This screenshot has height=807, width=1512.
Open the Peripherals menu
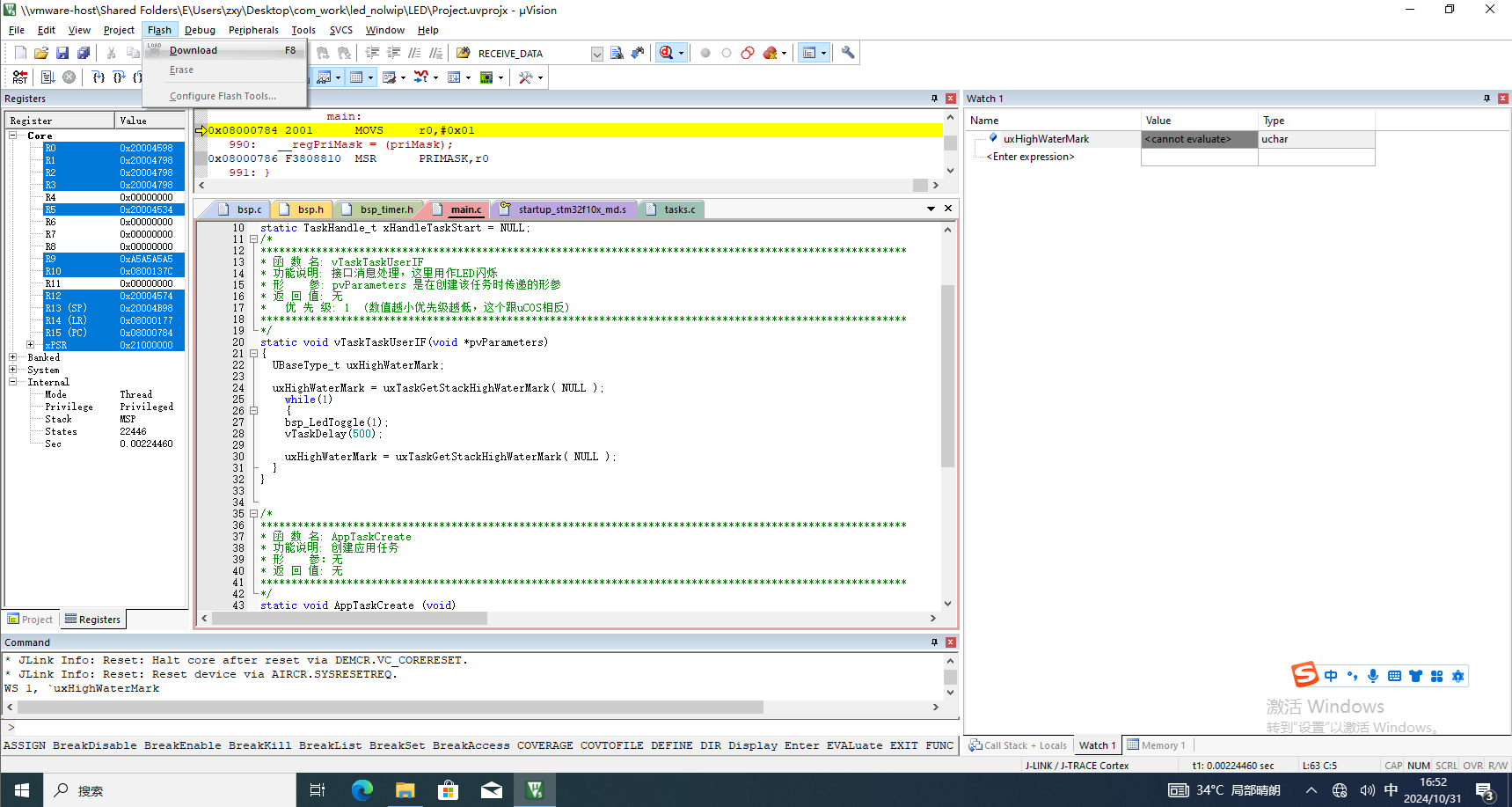click(253, 30)
